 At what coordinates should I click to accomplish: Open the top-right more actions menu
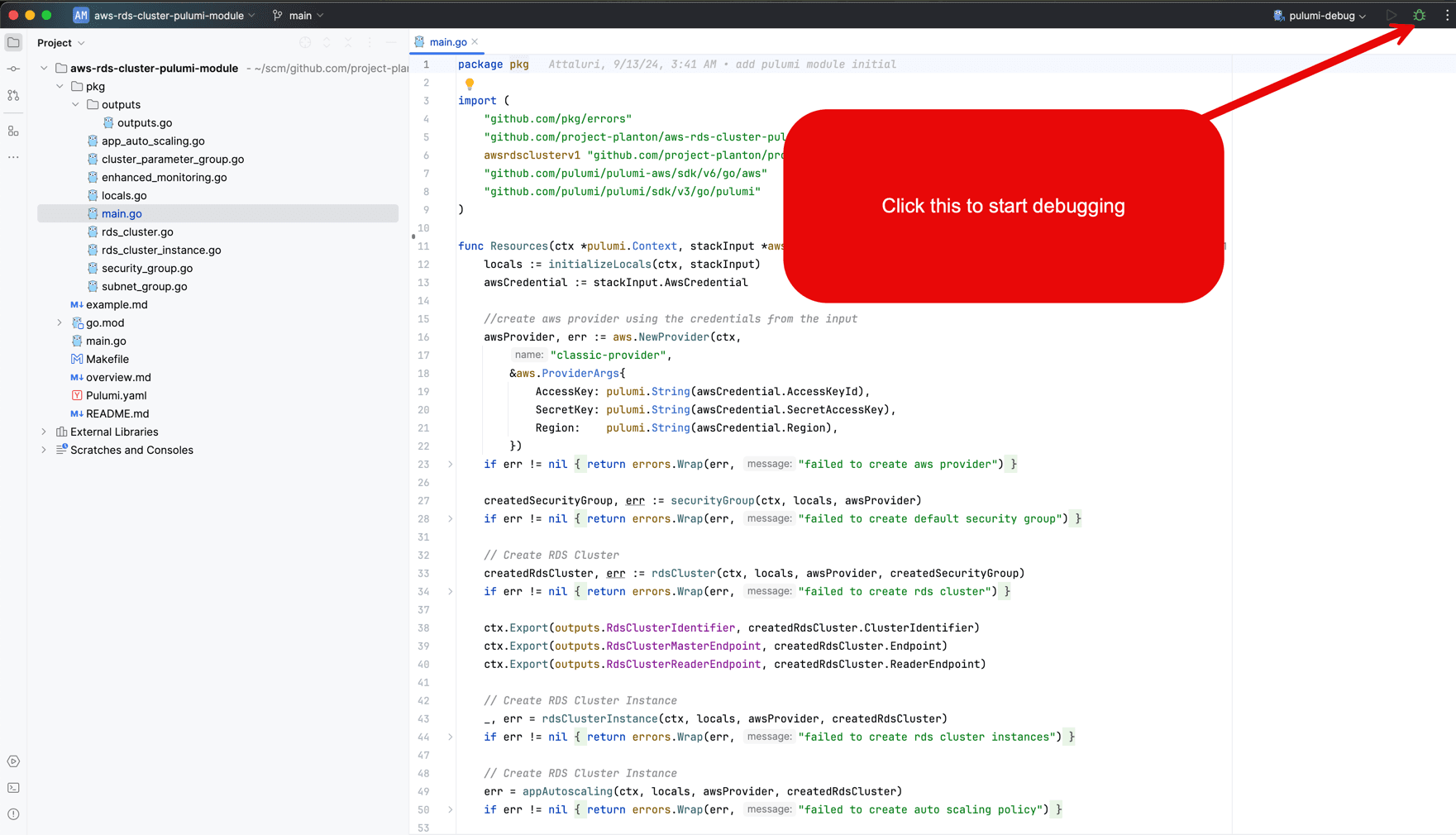point(1447,16)
